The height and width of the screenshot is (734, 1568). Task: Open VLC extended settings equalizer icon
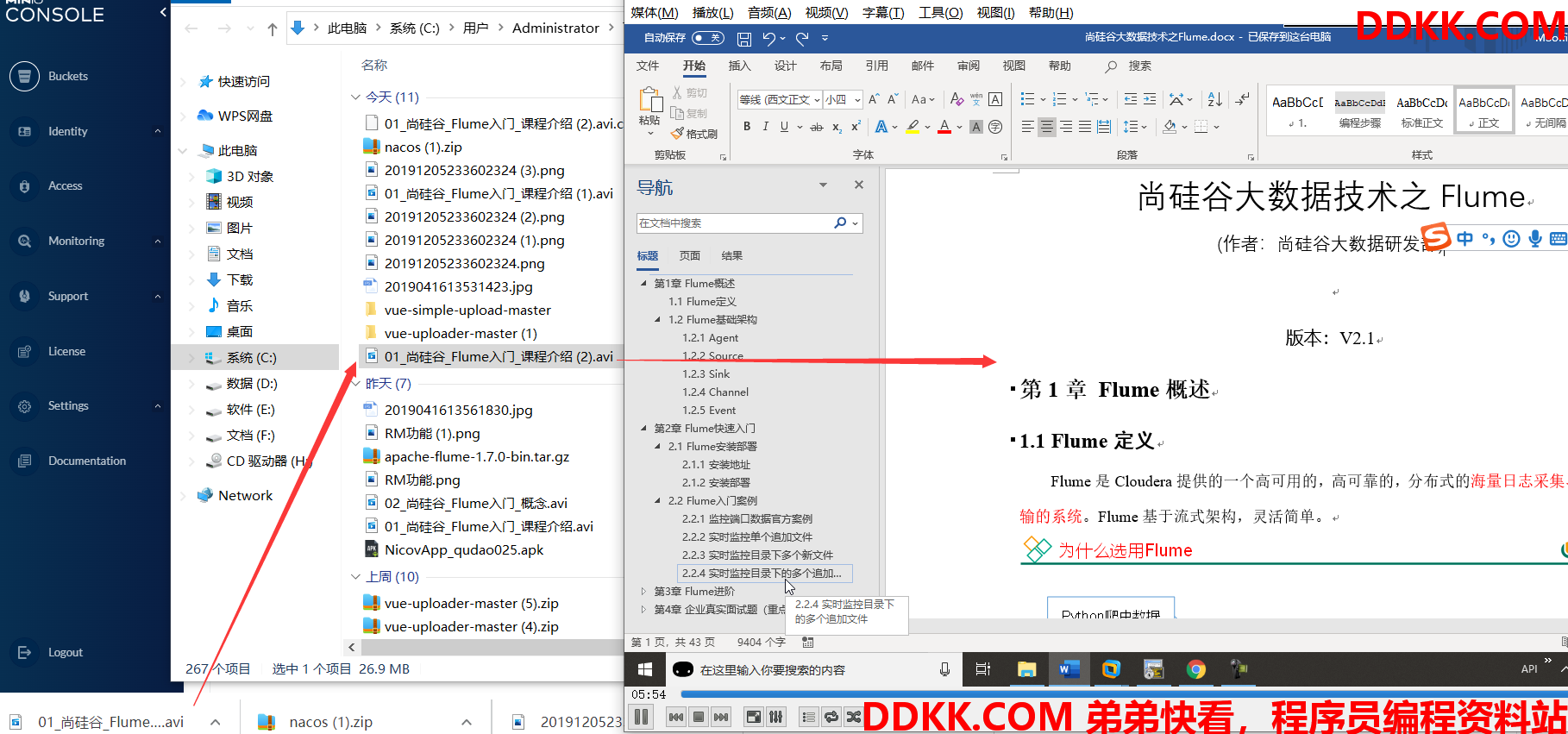point(776,717)
